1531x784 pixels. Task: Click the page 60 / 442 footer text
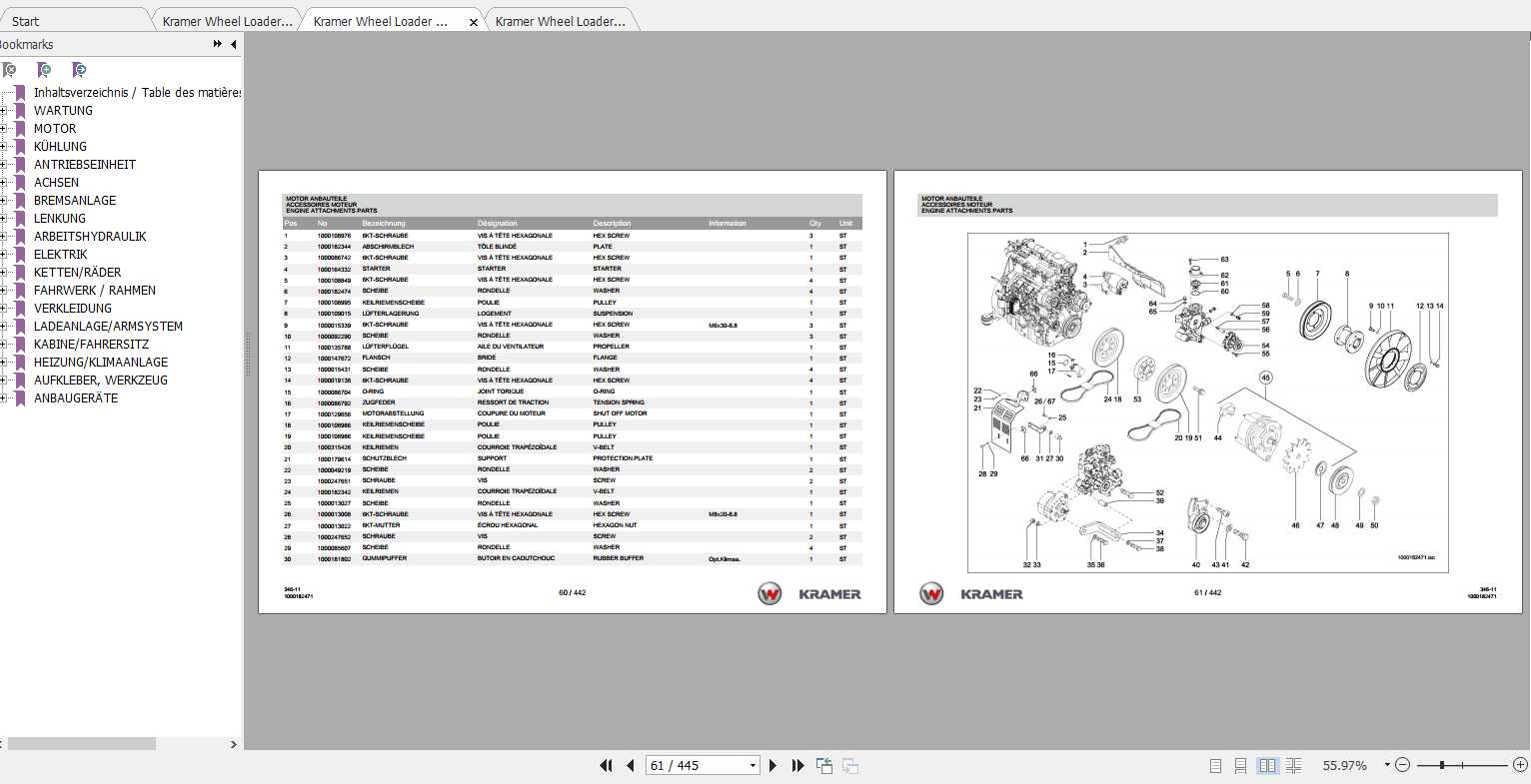point(573,593)
